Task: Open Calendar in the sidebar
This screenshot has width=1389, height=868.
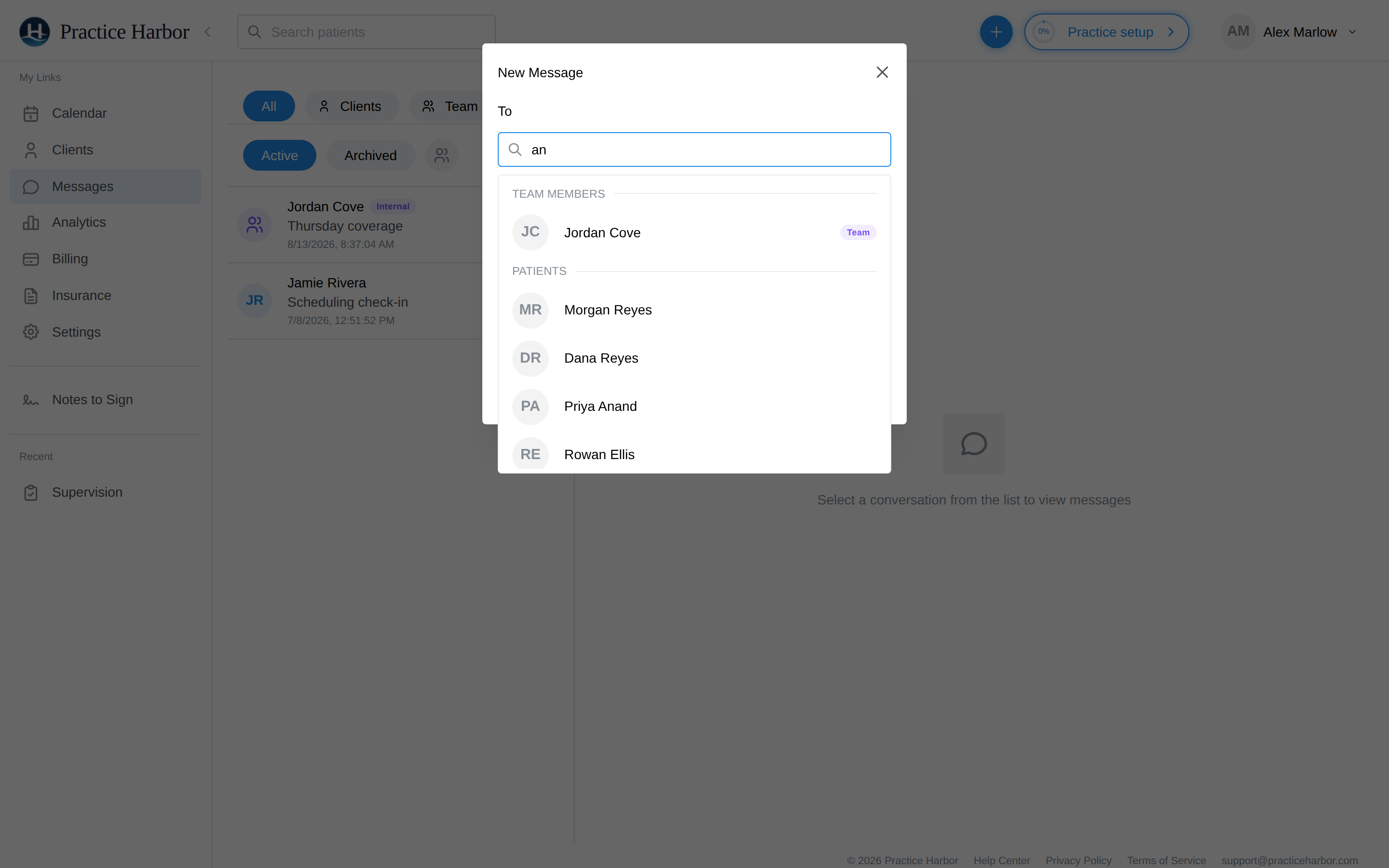Action: click(x=106, y=113)
